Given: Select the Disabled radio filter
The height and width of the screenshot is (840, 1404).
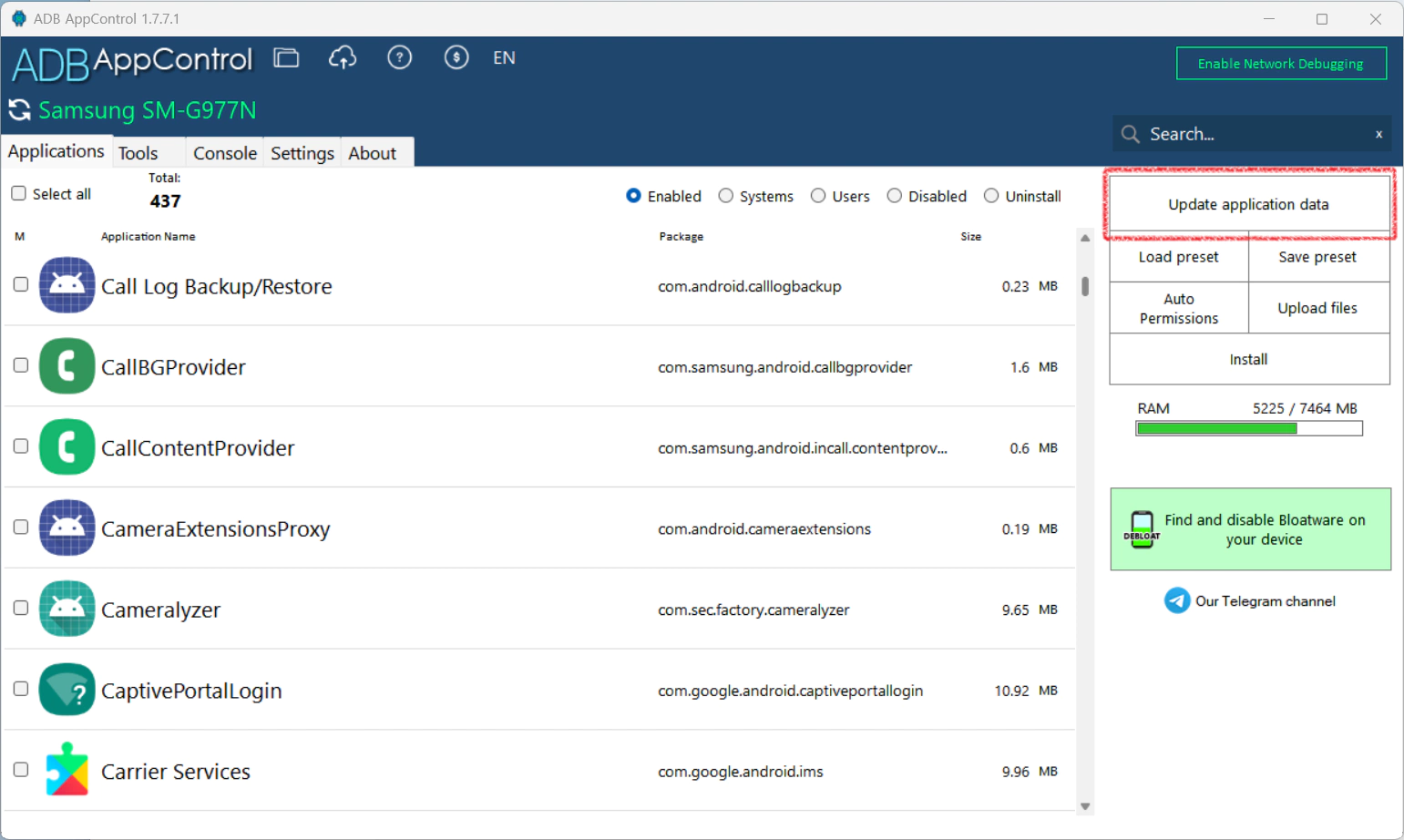Looking at the screenshot, I should (895, 196).
